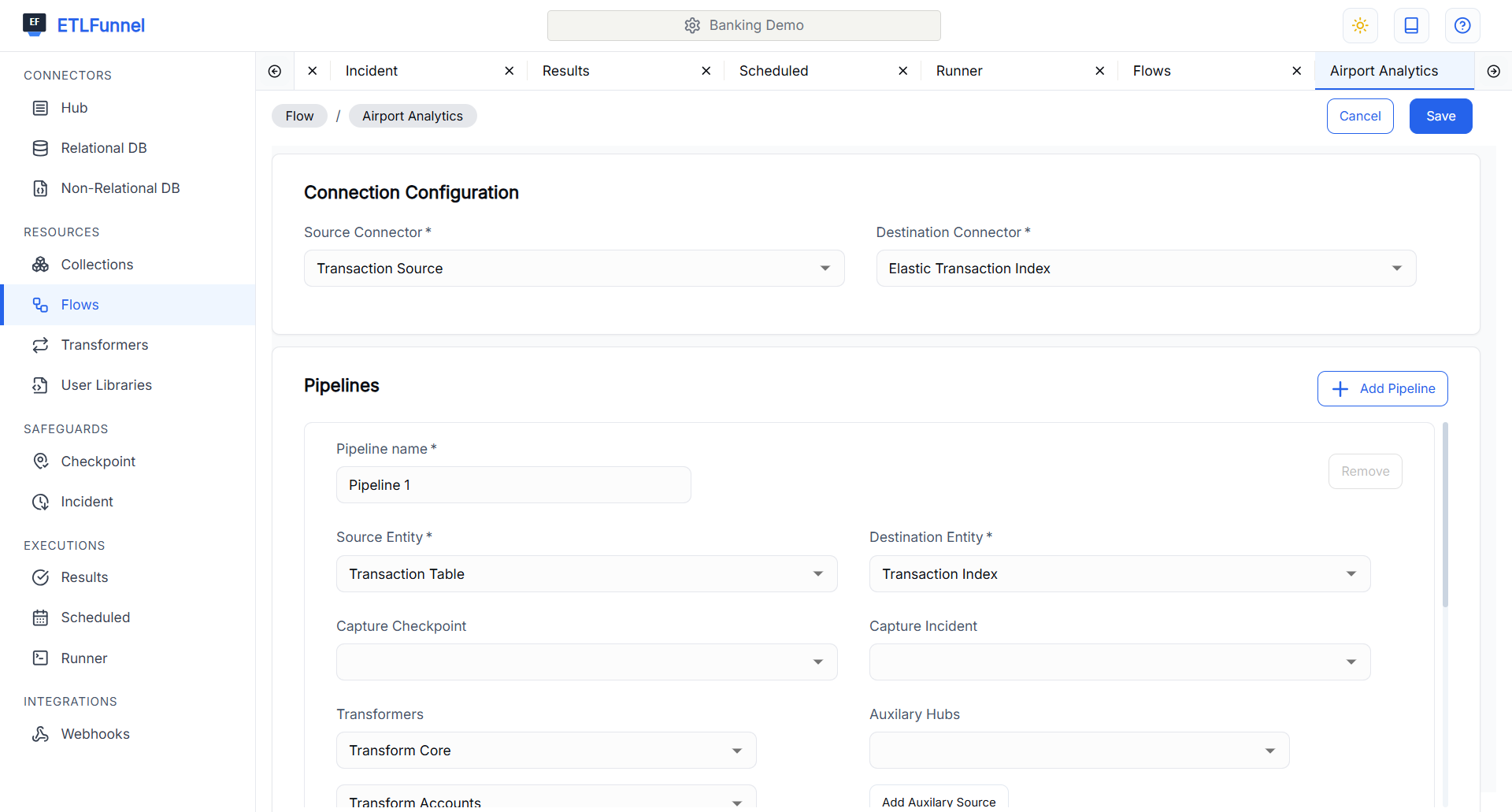Open the documentation book icon
Image resolution: width=1512 pixels, height=812 pixels.
(x=1411, y=25)
